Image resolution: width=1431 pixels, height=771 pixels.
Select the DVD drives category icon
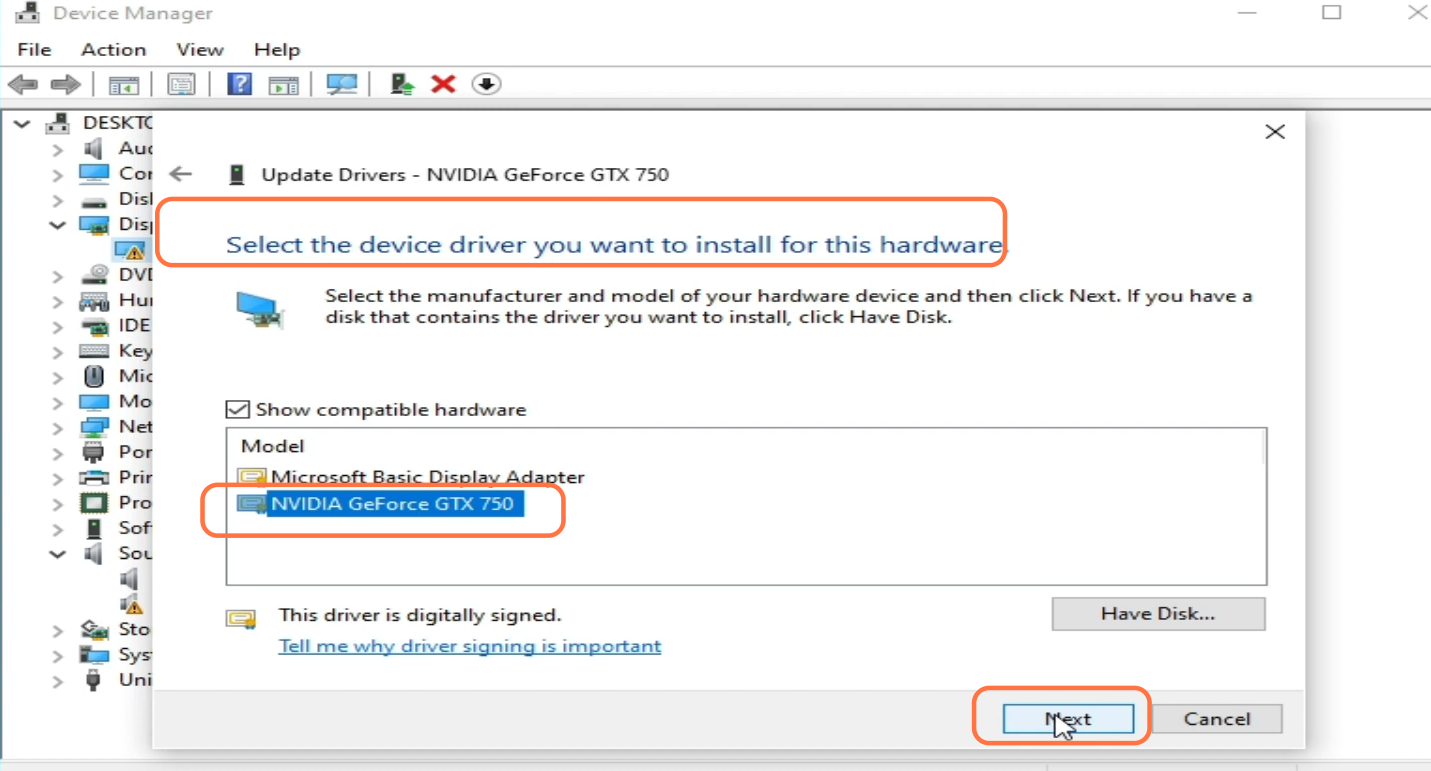94,275
